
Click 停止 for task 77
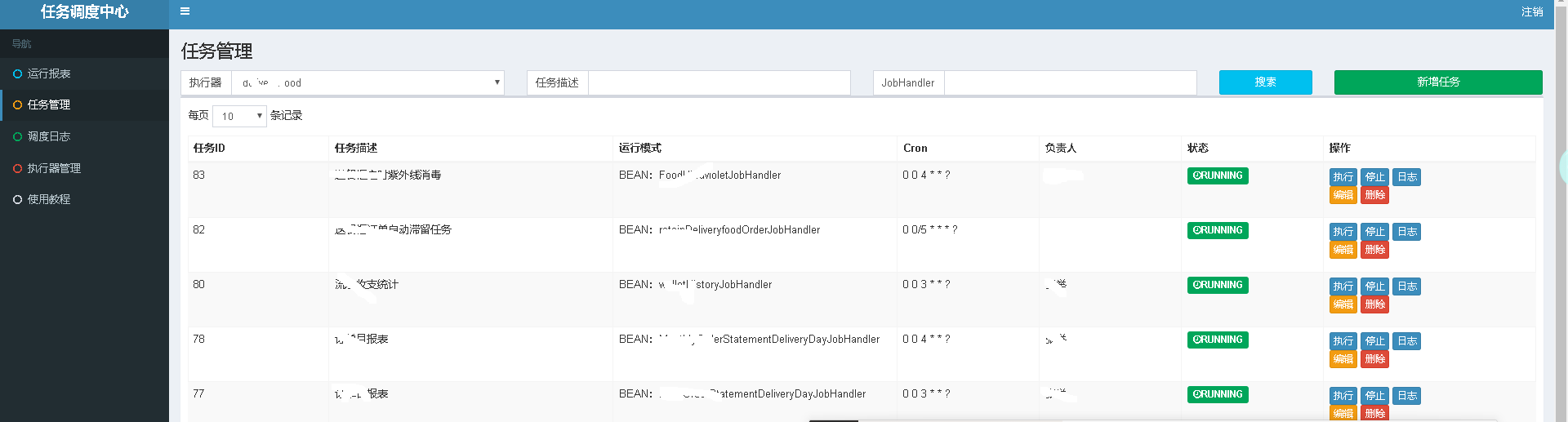click(1375, 396)
